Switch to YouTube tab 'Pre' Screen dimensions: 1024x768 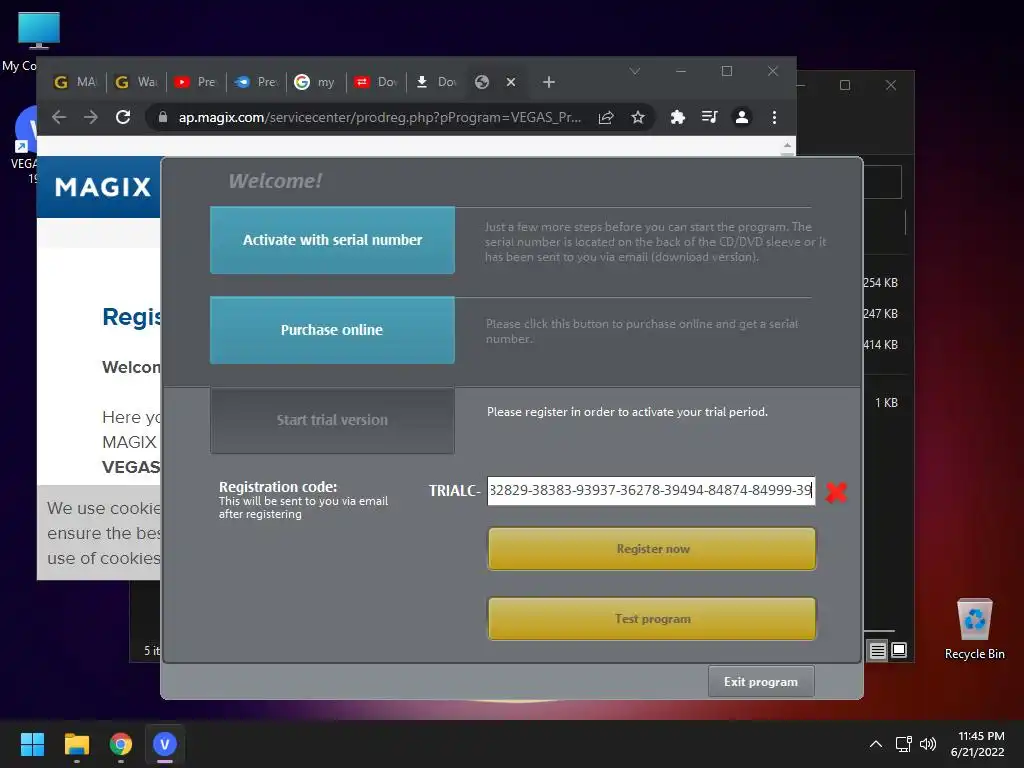[x=196, y=82]
